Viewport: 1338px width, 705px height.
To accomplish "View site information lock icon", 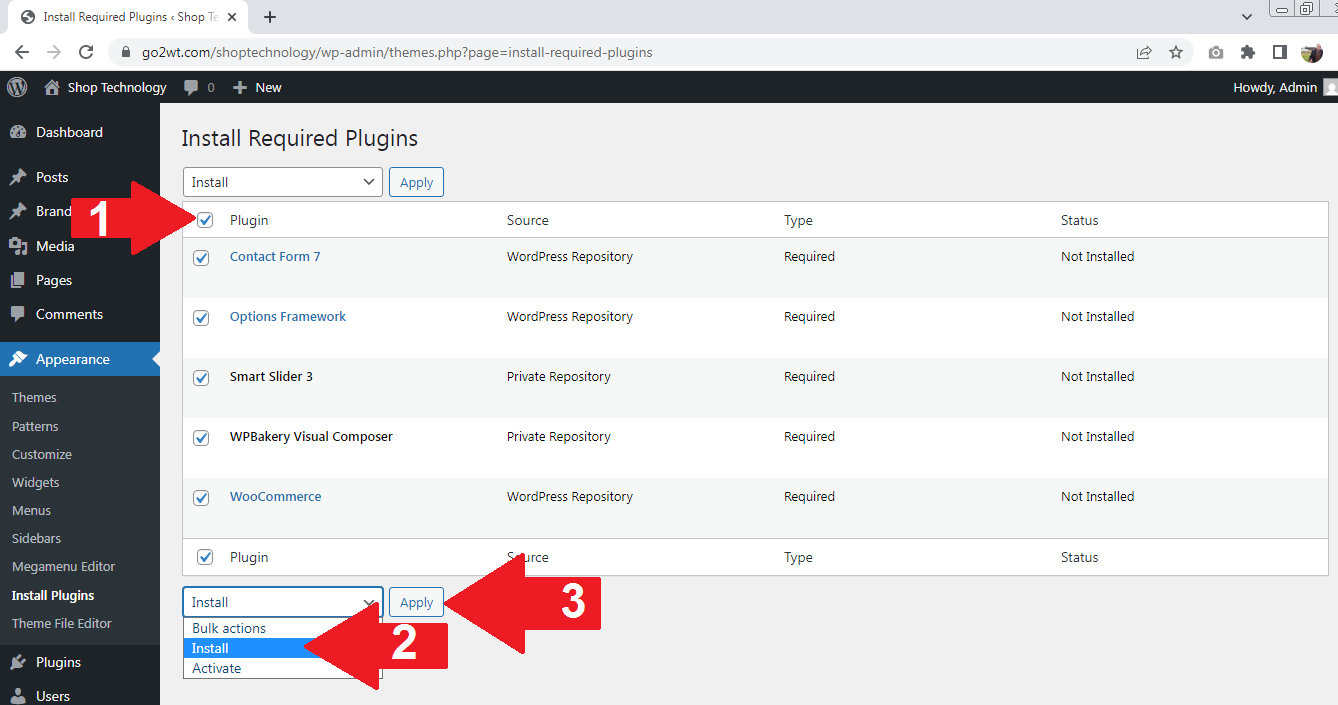I will (126, 52).
